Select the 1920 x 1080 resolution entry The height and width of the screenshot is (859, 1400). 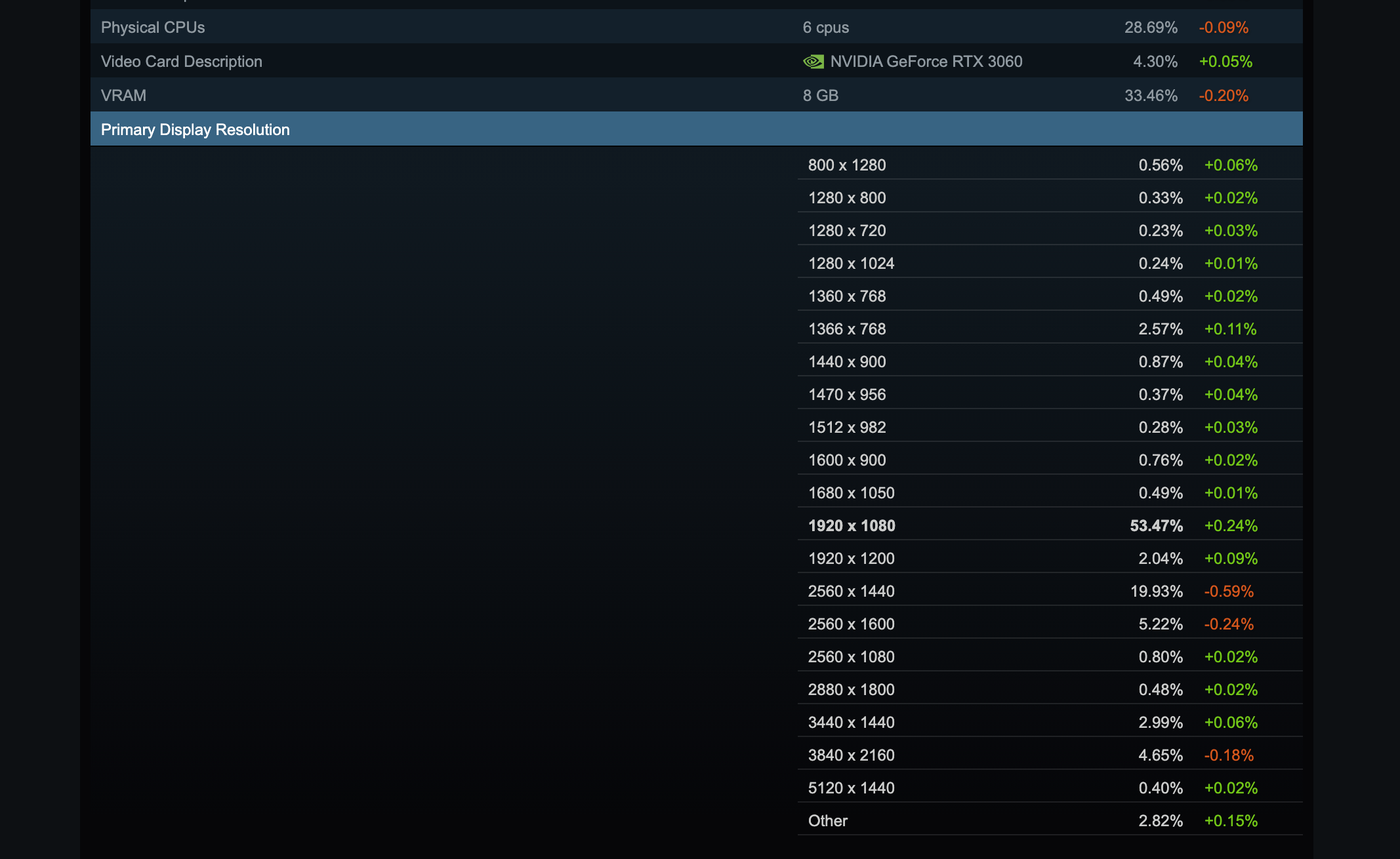pos(851,525)
